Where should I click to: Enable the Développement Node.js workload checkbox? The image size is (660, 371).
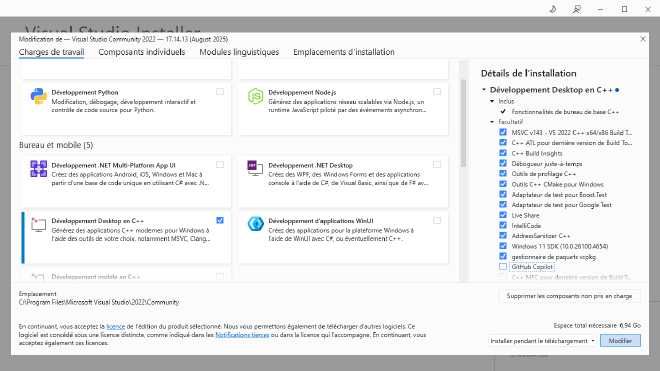point(437,92)
